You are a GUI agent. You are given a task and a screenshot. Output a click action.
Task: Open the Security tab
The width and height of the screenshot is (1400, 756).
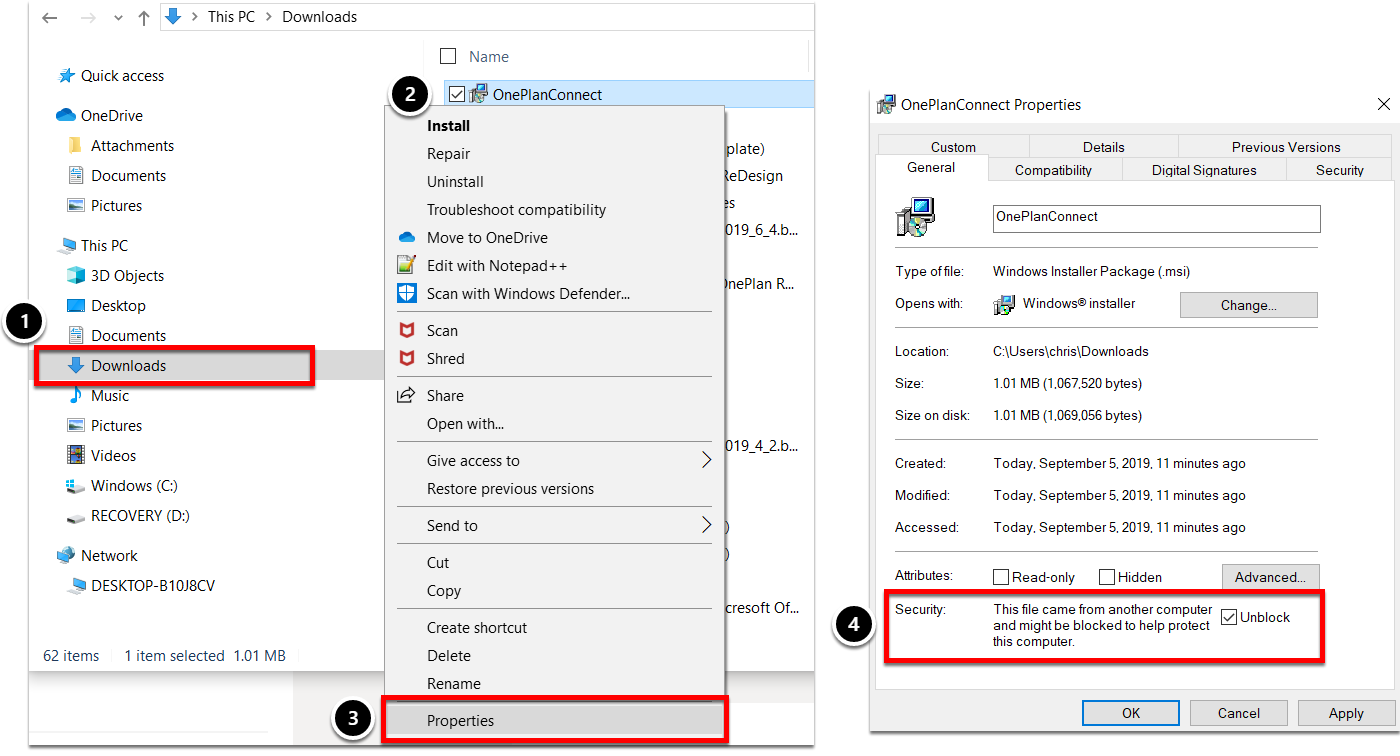[1339, 170]
